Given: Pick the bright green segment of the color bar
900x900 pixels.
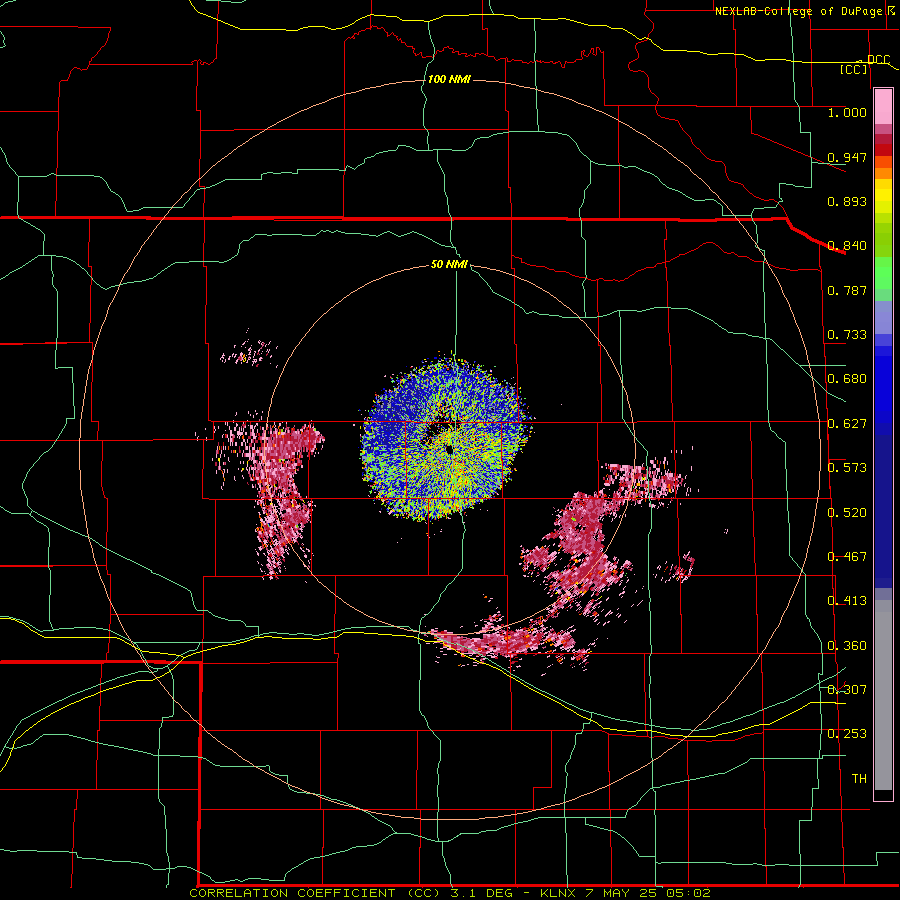Looking at the screenshot, I should 883,272.
